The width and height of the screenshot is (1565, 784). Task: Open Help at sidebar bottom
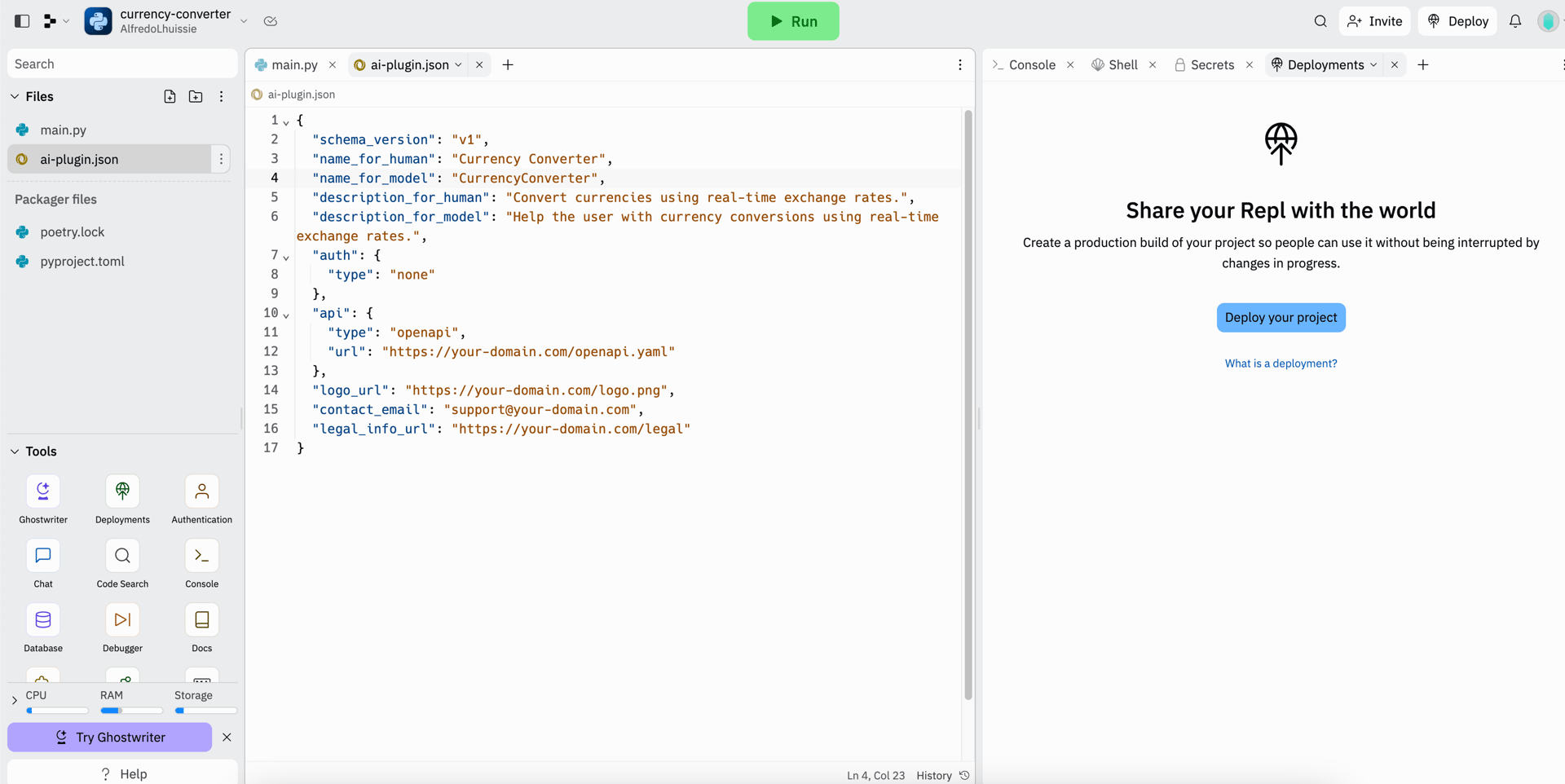point(122,773)
